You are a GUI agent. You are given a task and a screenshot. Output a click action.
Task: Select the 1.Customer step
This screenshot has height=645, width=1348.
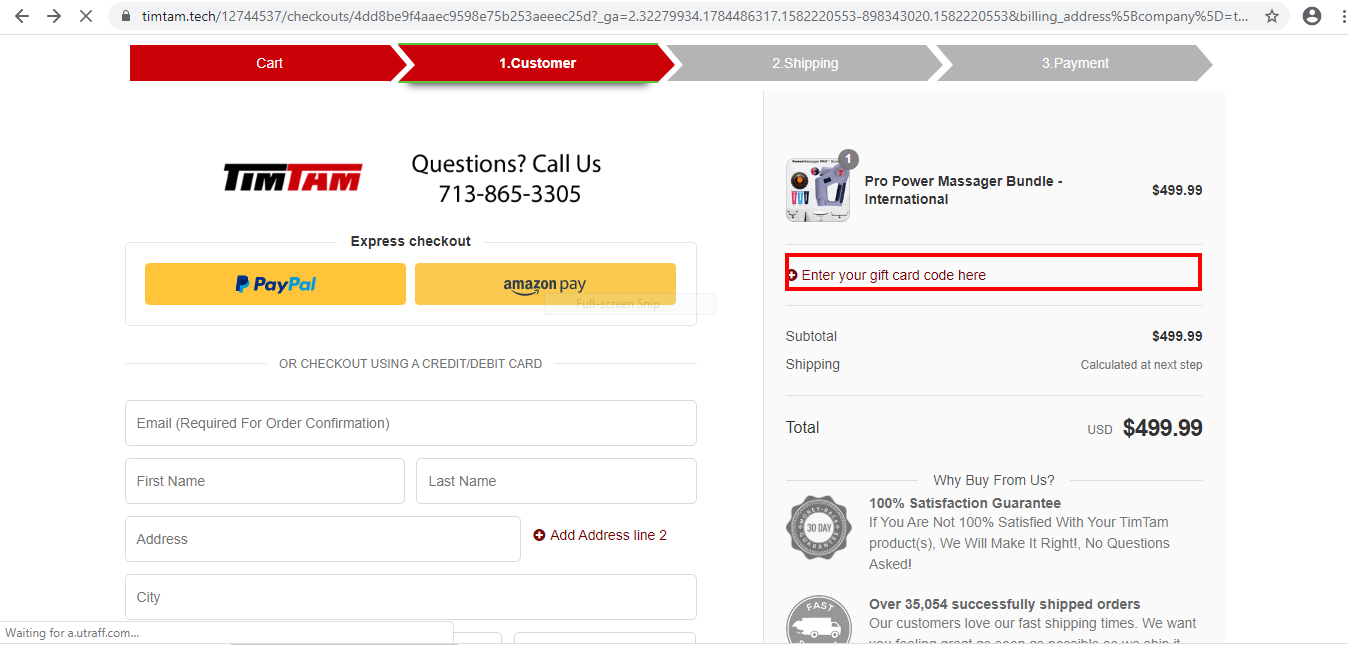point(537,63)
